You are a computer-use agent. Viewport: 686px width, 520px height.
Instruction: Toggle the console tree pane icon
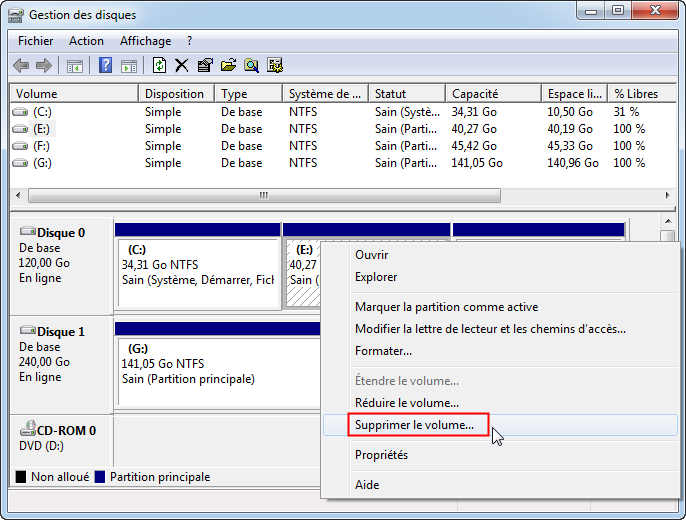75,66
